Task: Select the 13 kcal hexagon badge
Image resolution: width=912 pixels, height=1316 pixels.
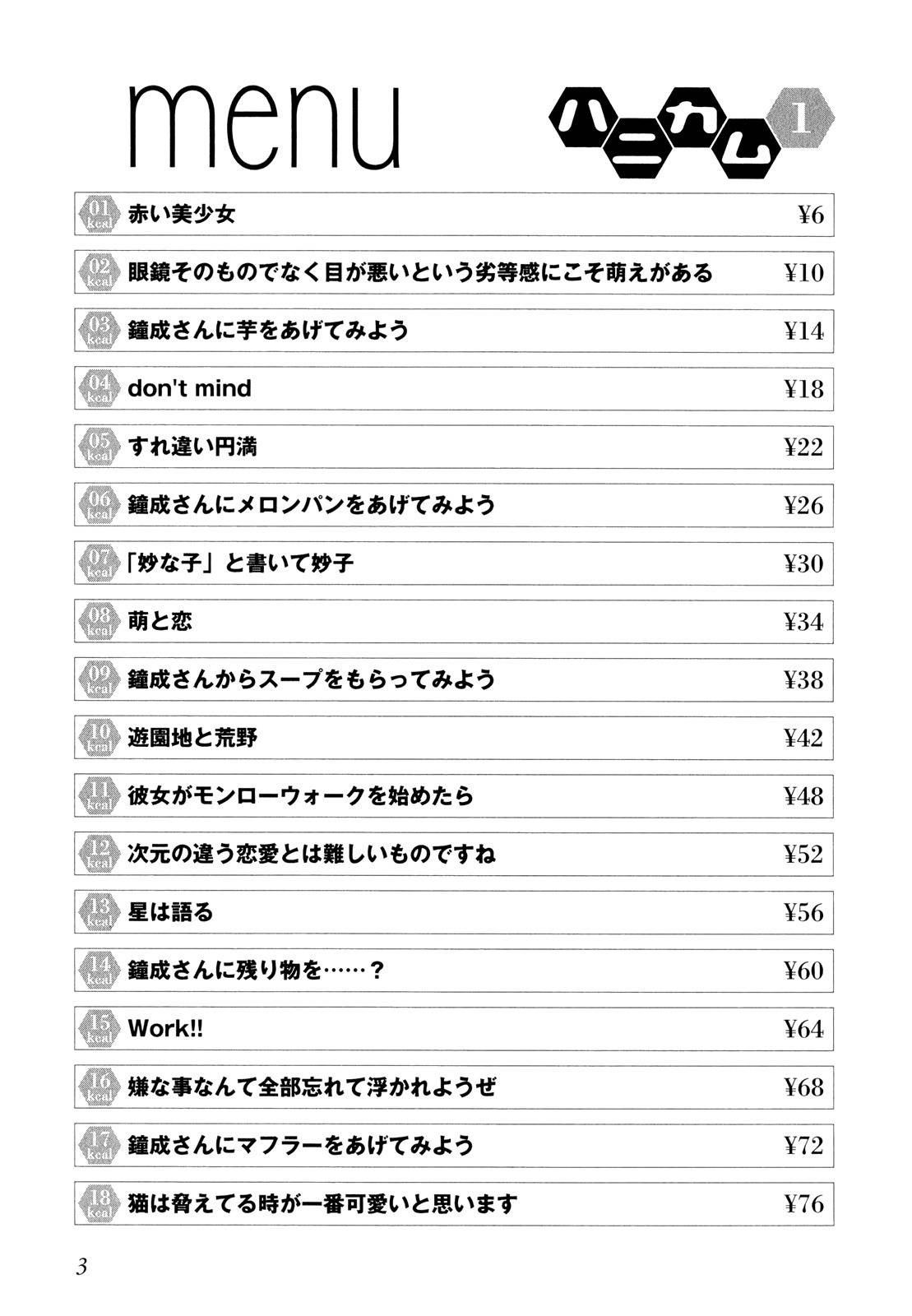Action: point(99,912)
